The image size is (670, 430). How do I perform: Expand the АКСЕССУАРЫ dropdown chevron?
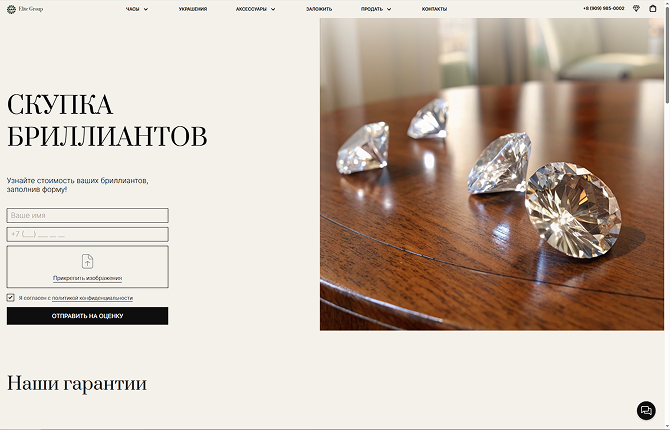273,9
